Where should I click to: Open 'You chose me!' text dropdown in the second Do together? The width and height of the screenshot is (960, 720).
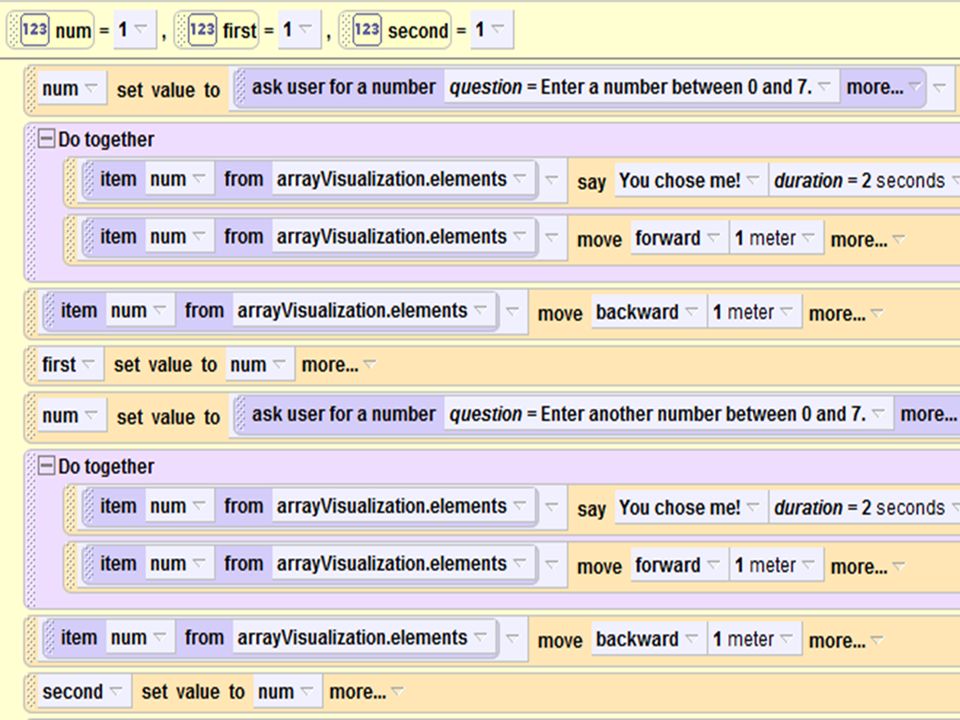(689, 508)
